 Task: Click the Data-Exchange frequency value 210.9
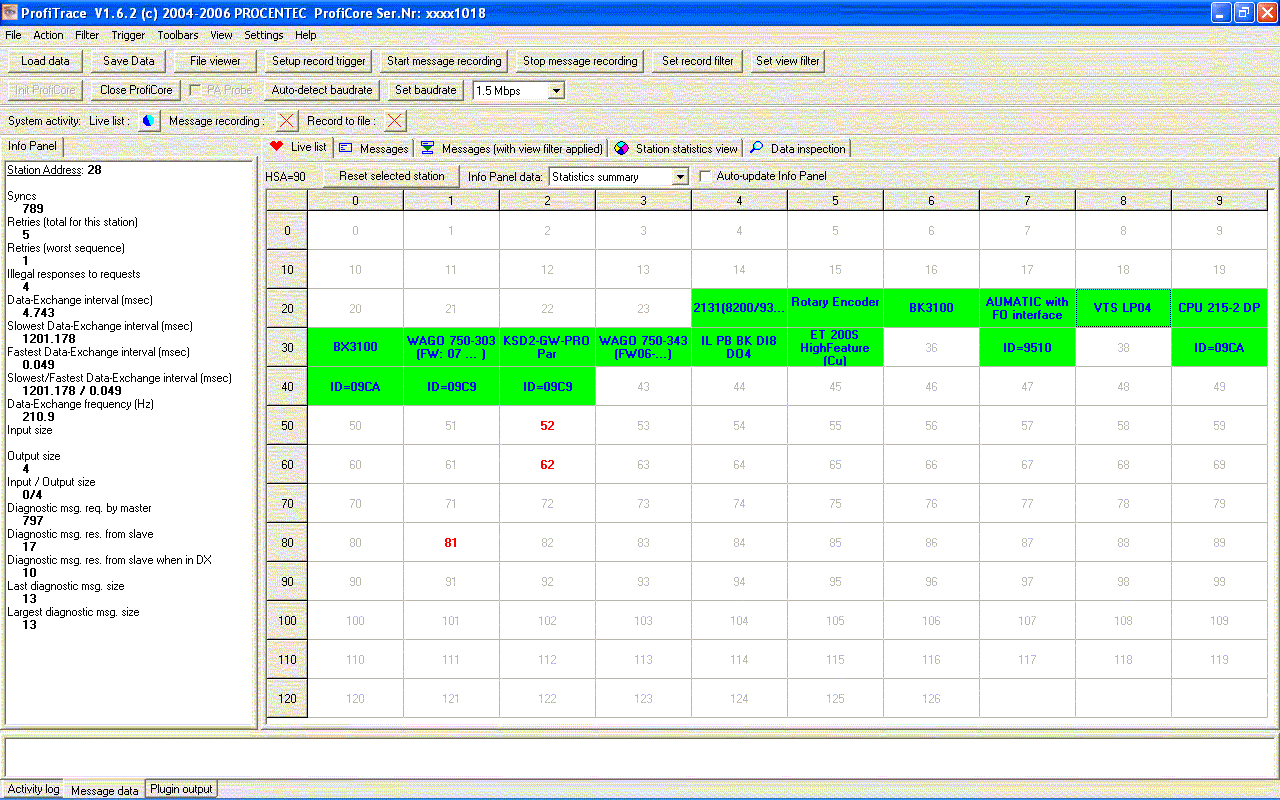click(38, 417)
